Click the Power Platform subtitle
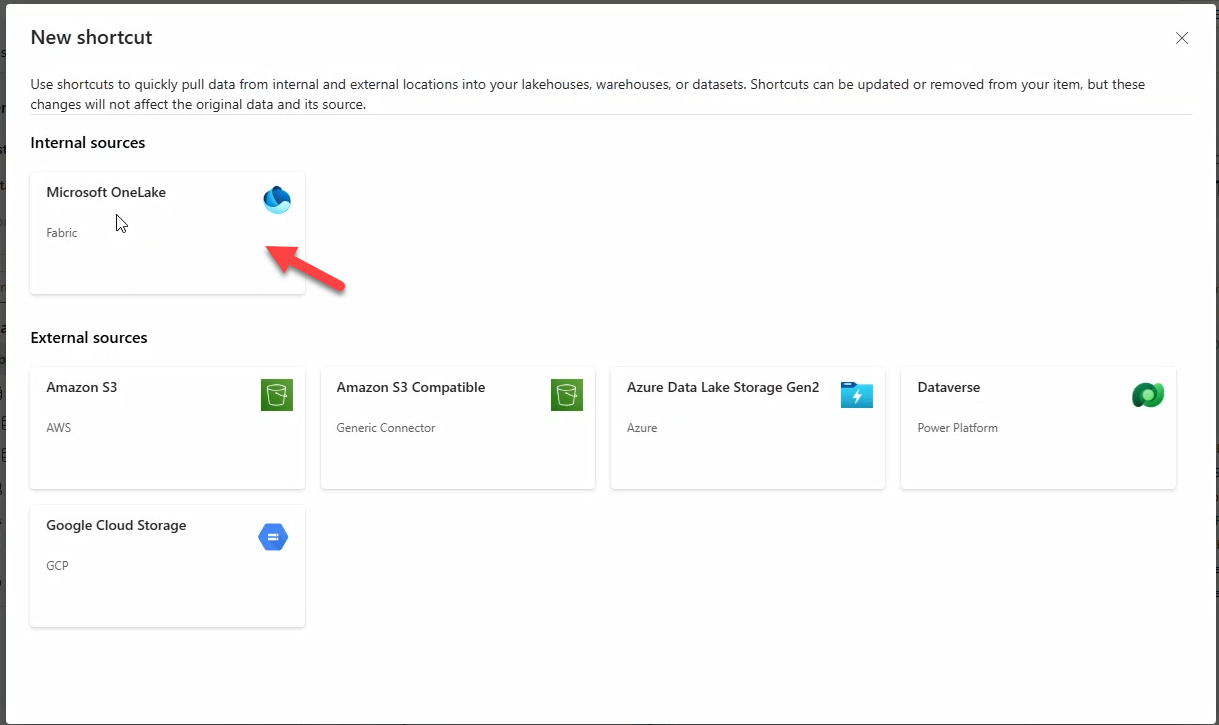Viewport: 1219px width, 725px height. tap(957, 428)
